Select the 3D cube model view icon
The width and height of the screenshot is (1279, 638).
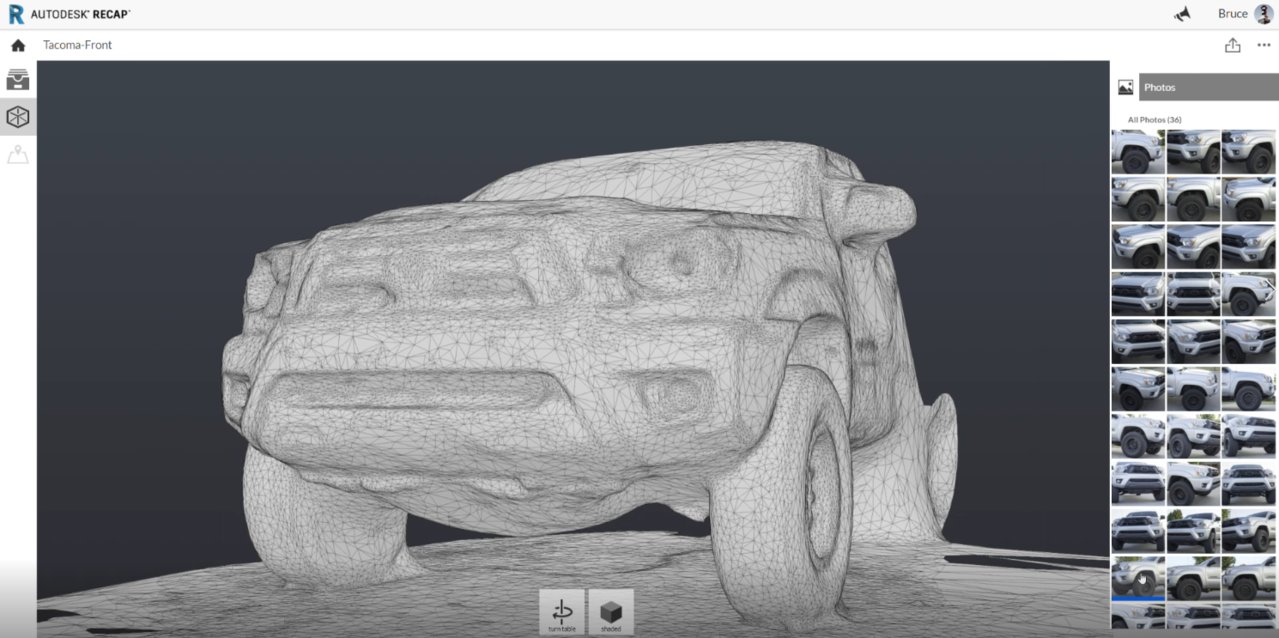coord(18,117)
